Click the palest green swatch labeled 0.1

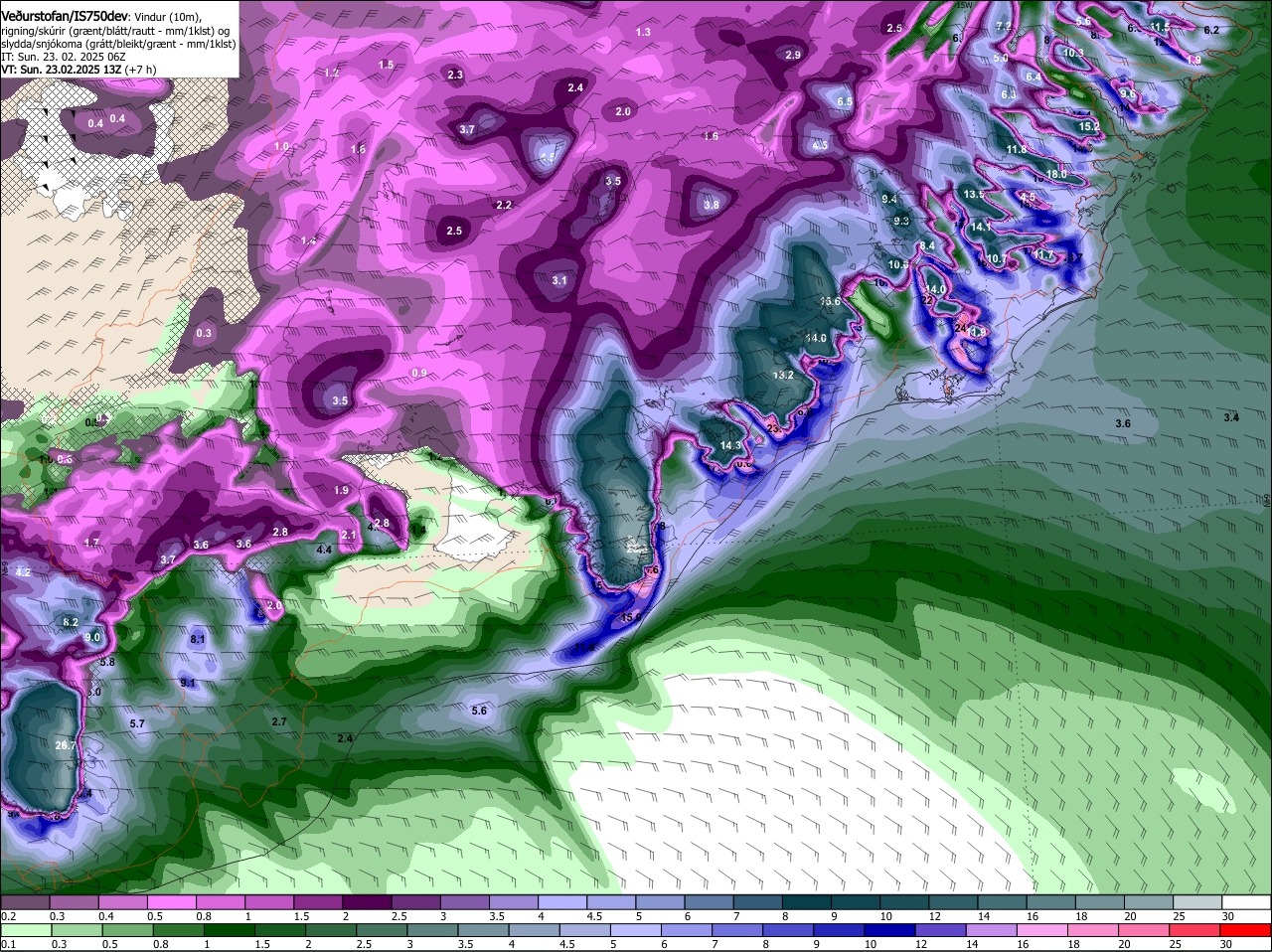(25, 929)
